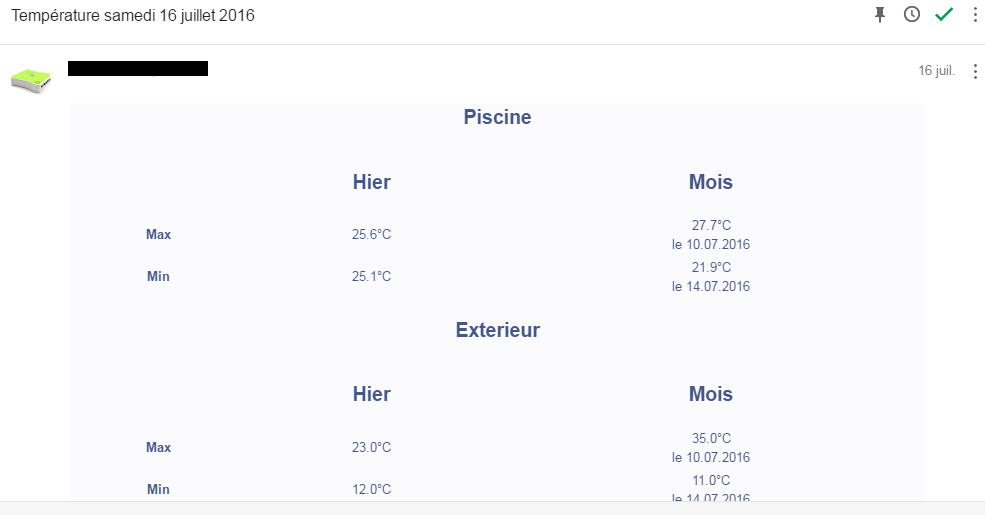Click the Piscine min value 25.1°C
Image resolution: width=985 pixels, height=515 pixels.
(x=371, y=277)
